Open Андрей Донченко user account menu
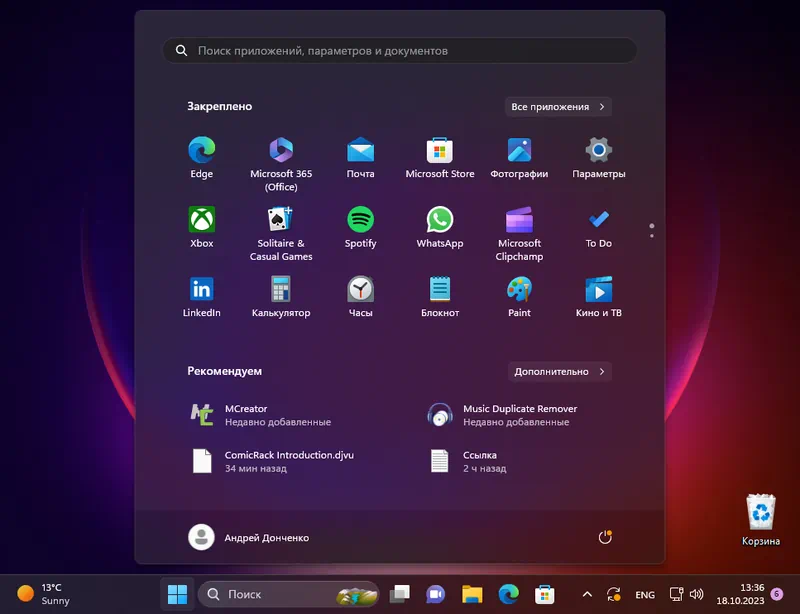Image resolution: width=800 pixels, height=614 pixels. pyautogui.click(x=248, y=537)
